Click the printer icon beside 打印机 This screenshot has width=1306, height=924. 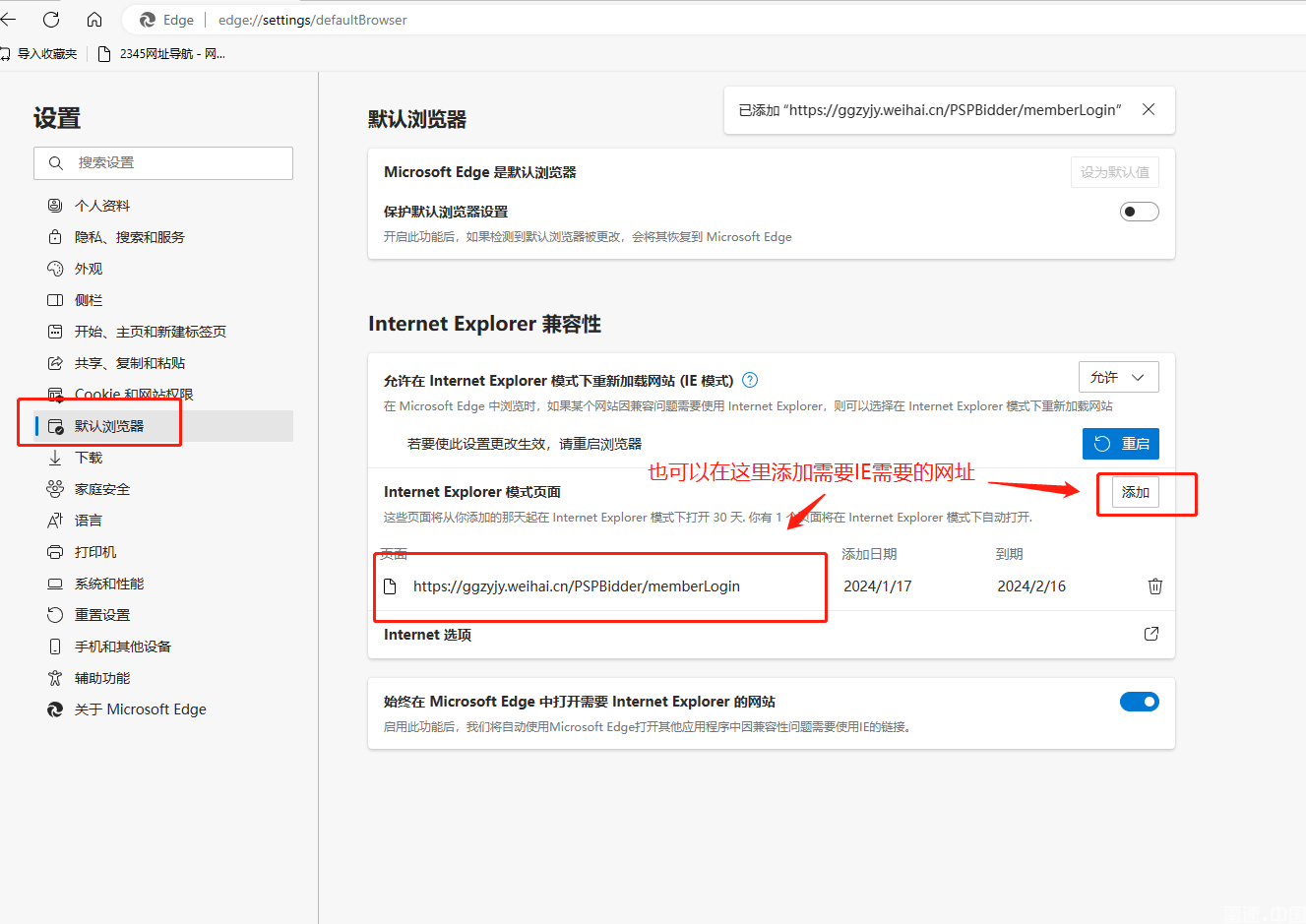coord(55,552)
